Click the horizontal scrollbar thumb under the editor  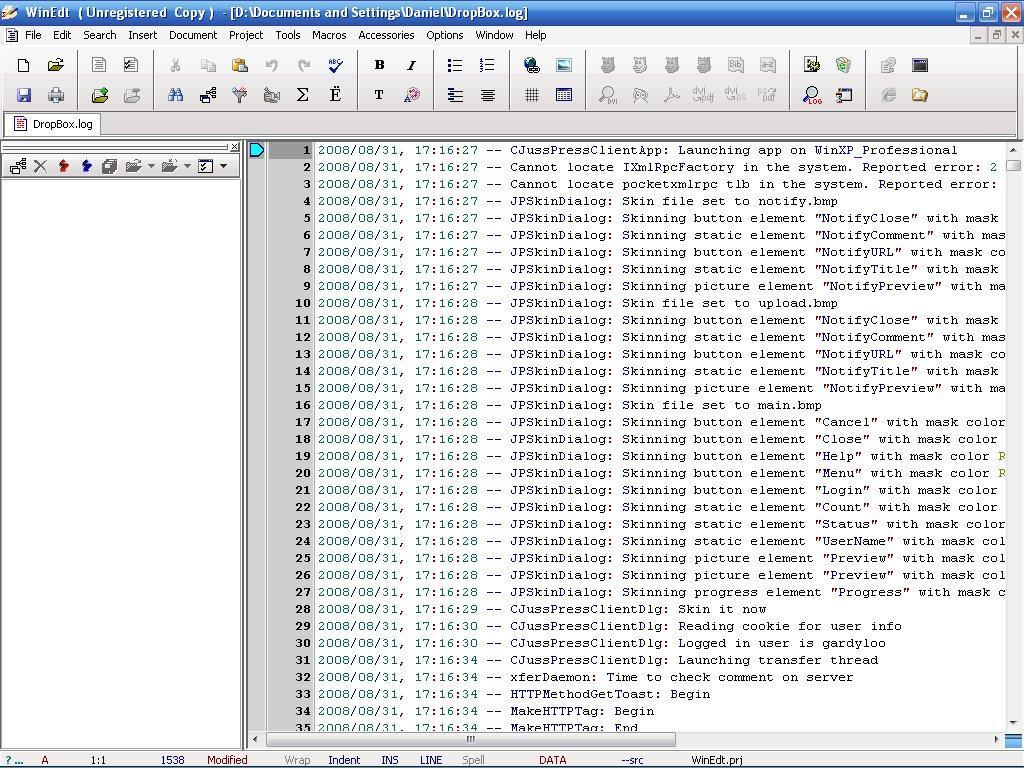pyautogui.click(x=470, y=739)
